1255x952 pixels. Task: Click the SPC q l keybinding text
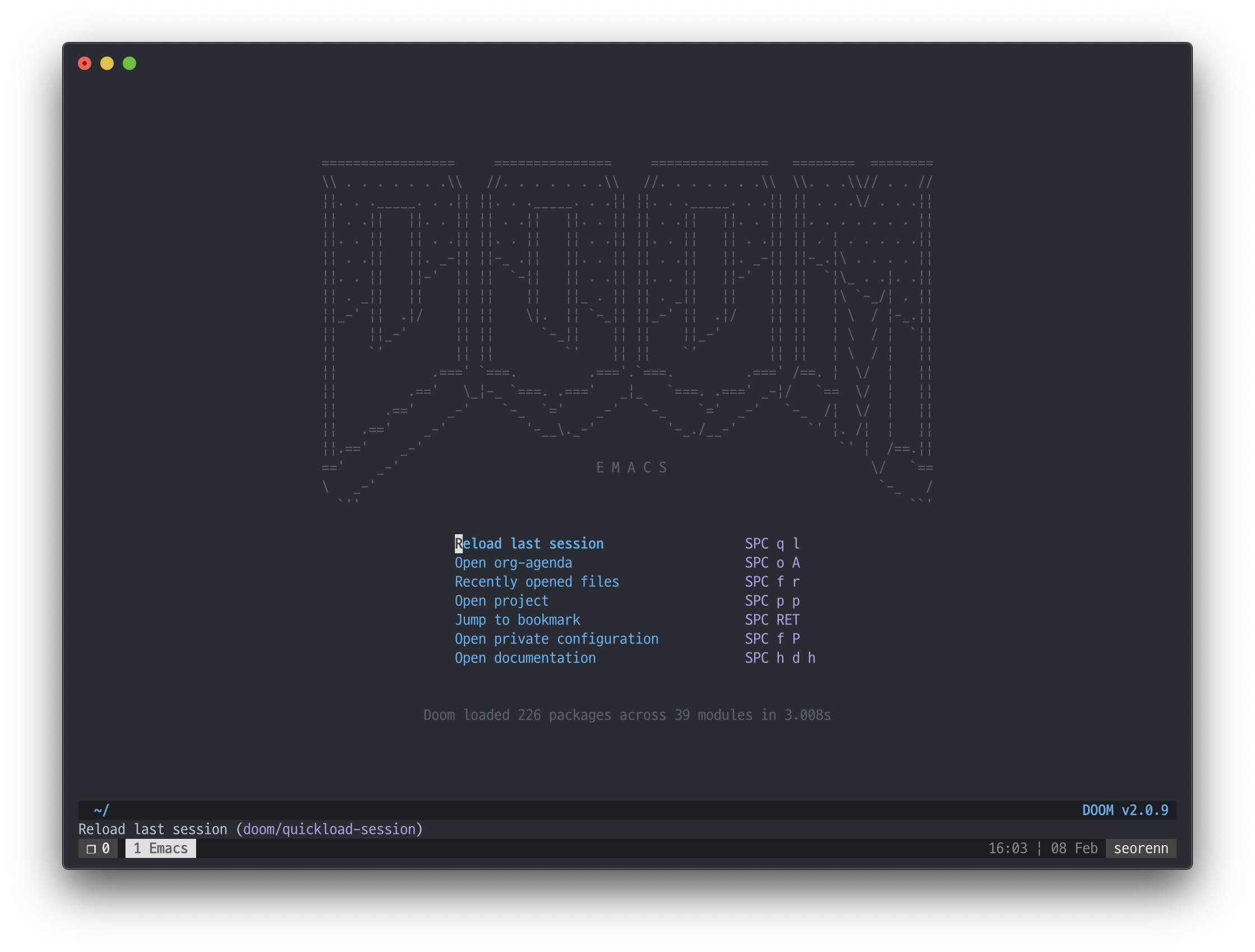click(x=772, y=544)
